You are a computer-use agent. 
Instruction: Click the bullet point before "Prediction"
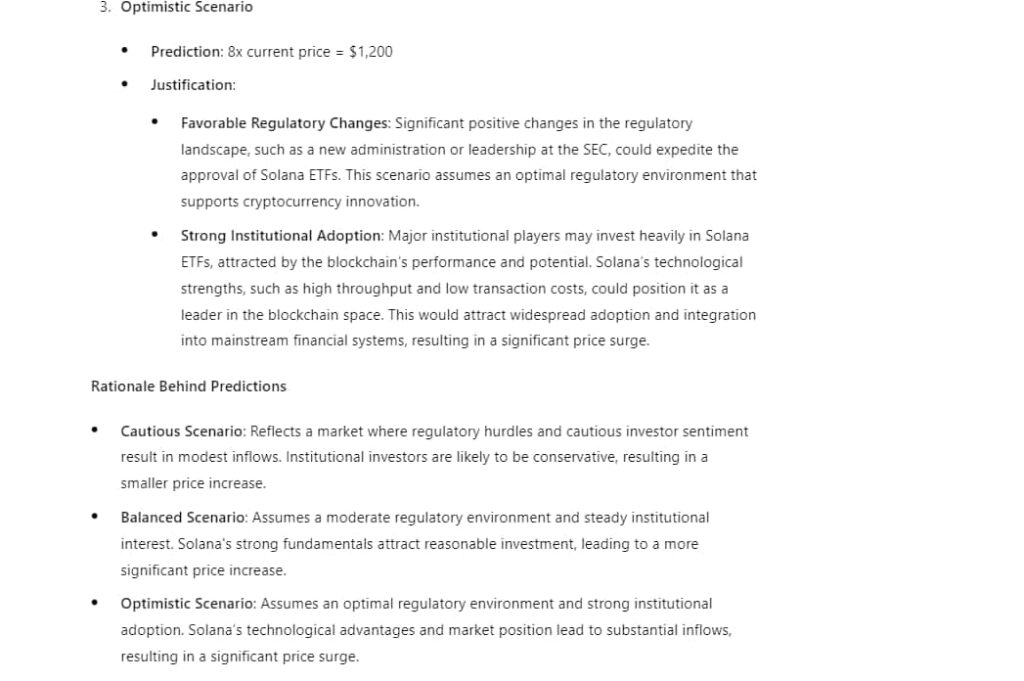pyautogui.click(x=124, y=51)
